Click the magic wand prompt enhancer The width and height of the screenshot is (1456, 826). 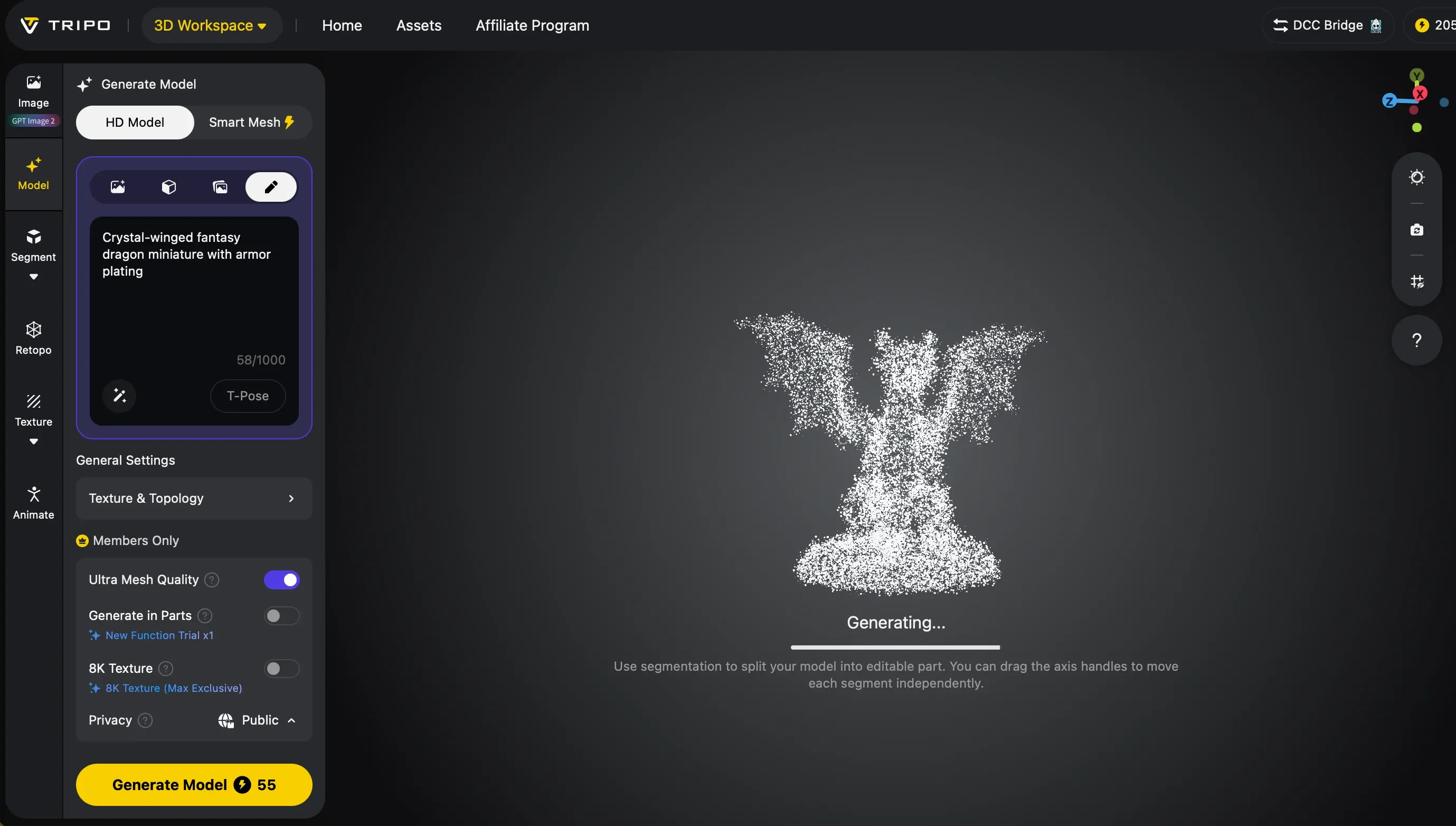pos(119,396)
